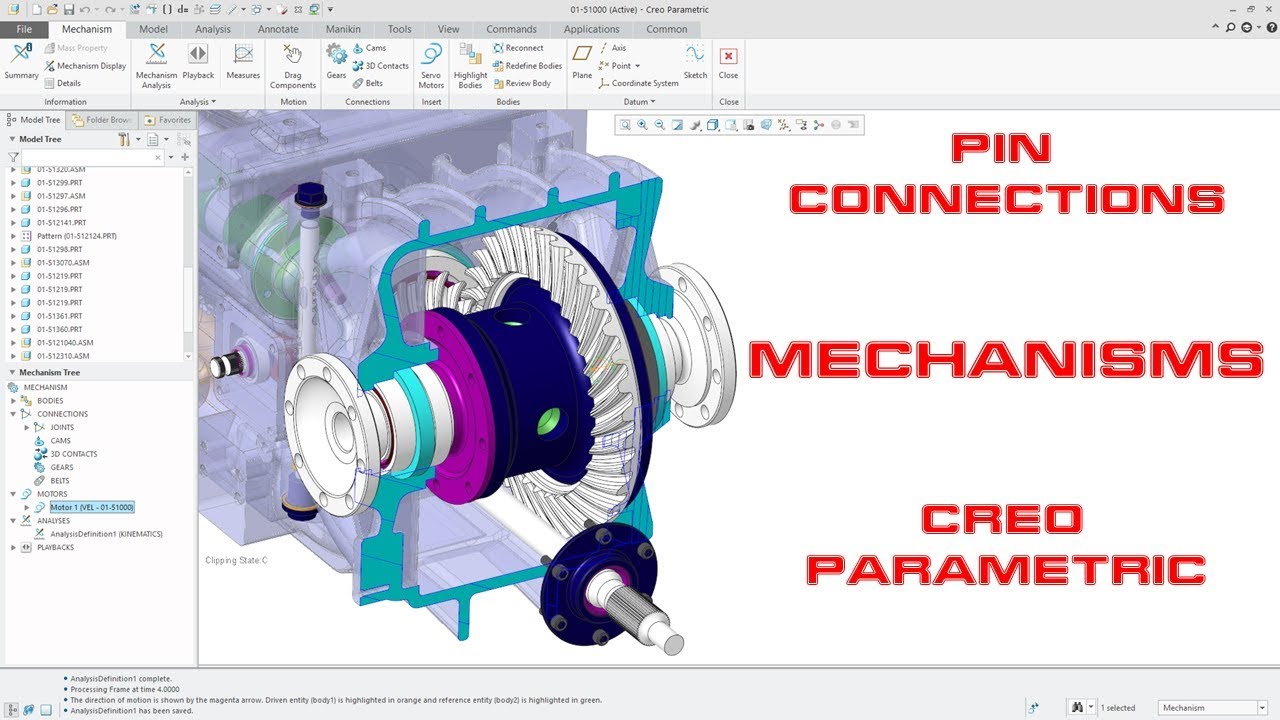This screenshot has width=1280, height=720.
Task: Select the Cams connection tool
Action: tap(368, 48)
